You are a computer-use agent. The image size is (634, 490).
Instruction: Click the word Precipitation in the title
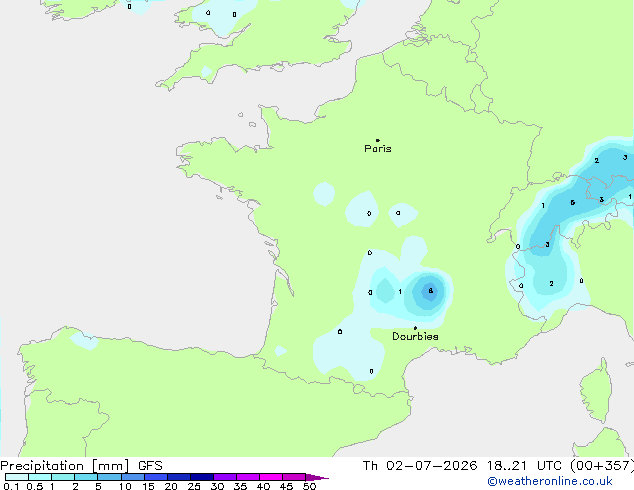pyautogui.click(x=42, y=466)
